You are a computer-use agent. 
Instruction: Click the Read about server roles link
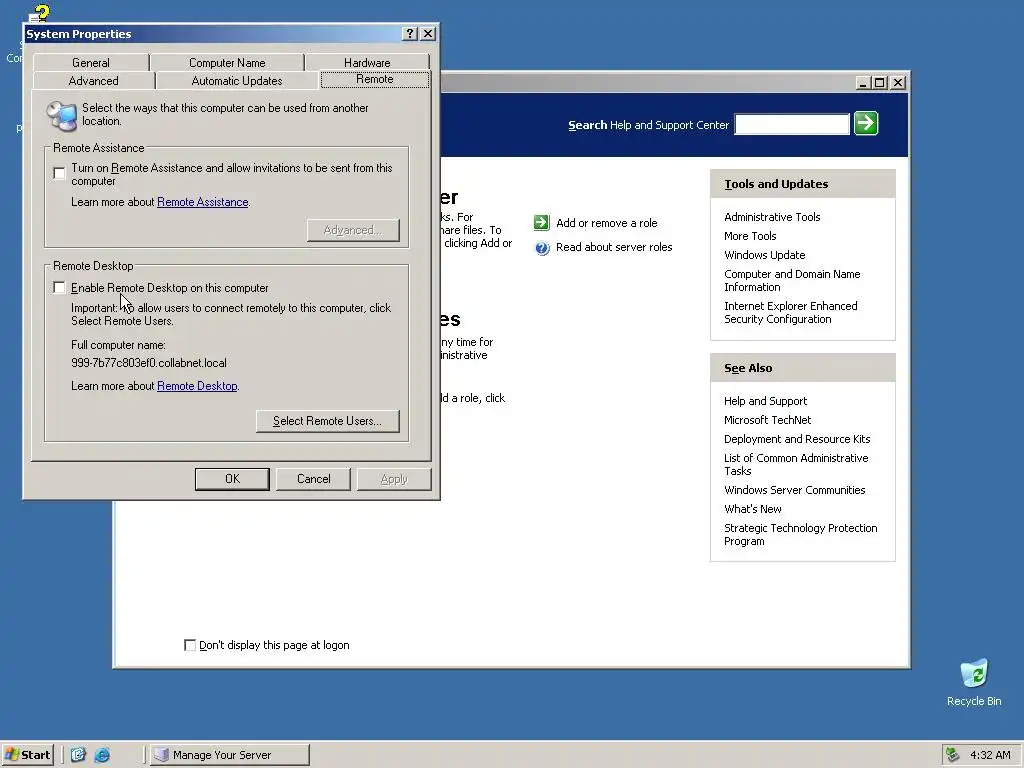click(x=614, y=247)
